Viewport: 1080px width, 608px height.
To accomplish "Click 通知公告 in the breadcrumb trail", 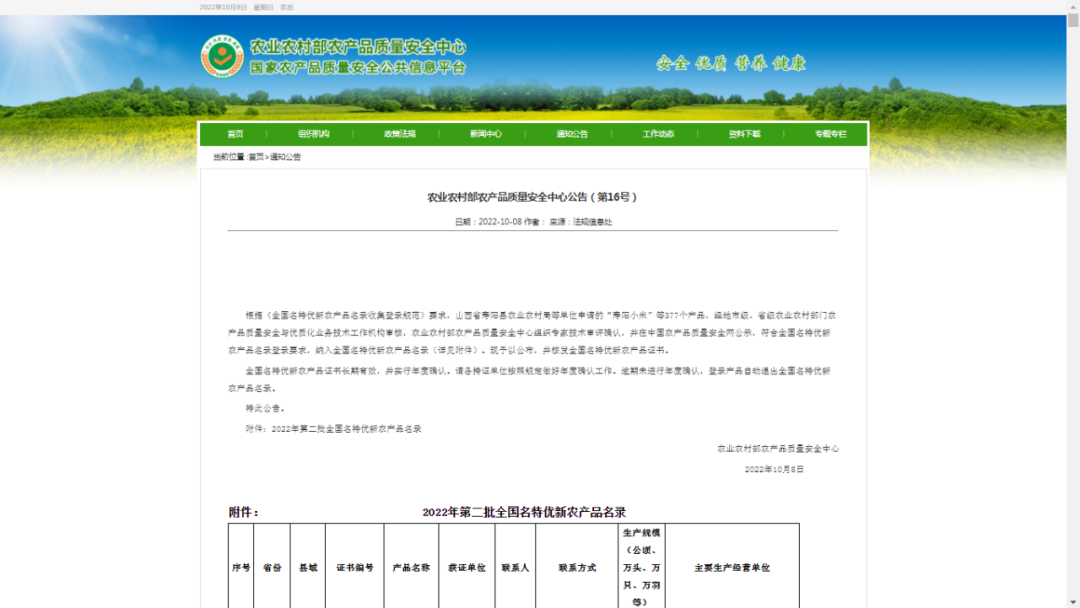I will click(x=287, y=156).
